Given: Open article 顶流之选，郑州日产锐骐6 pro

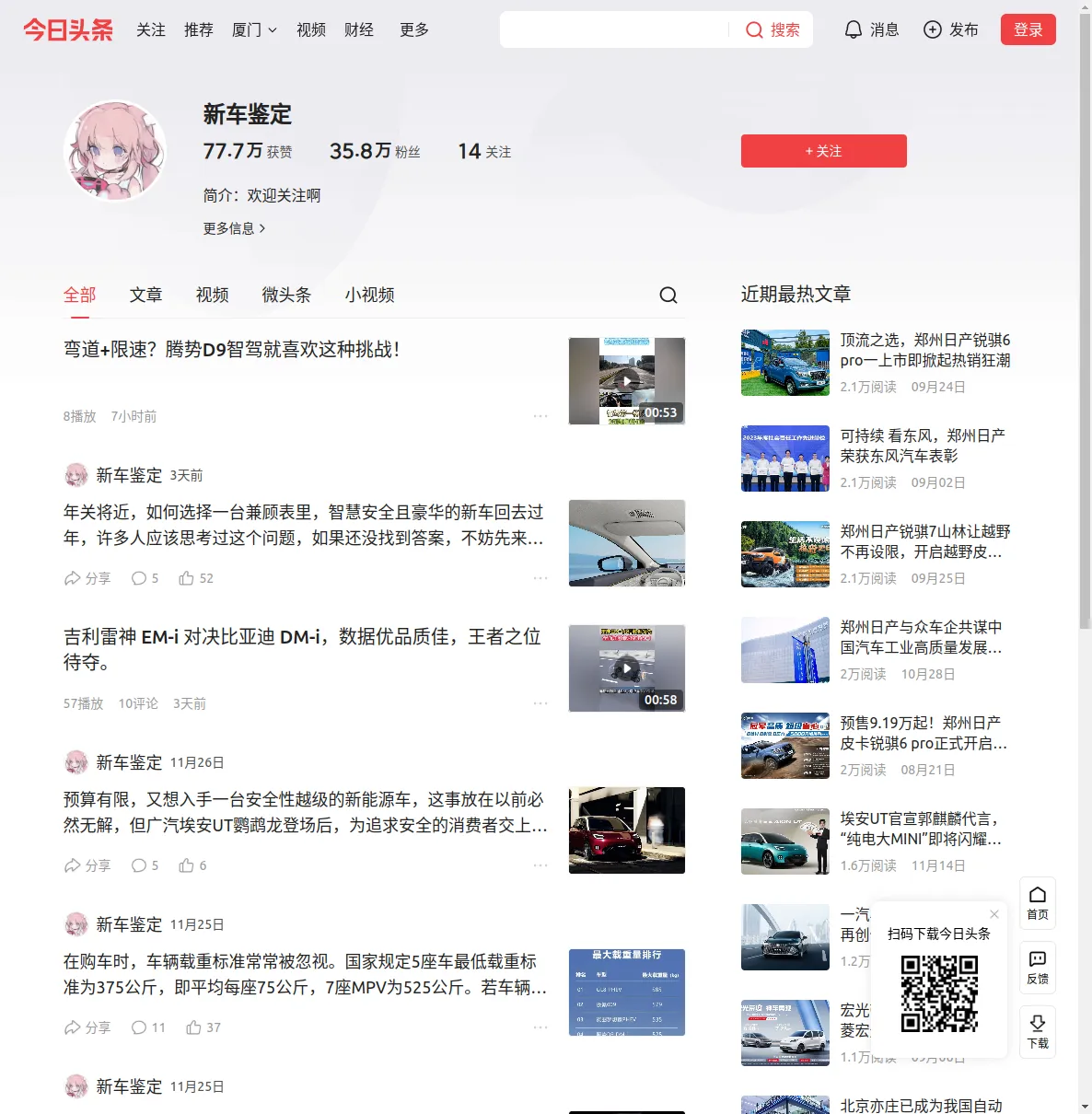Looking at the screenshot, I should (925, 350).
